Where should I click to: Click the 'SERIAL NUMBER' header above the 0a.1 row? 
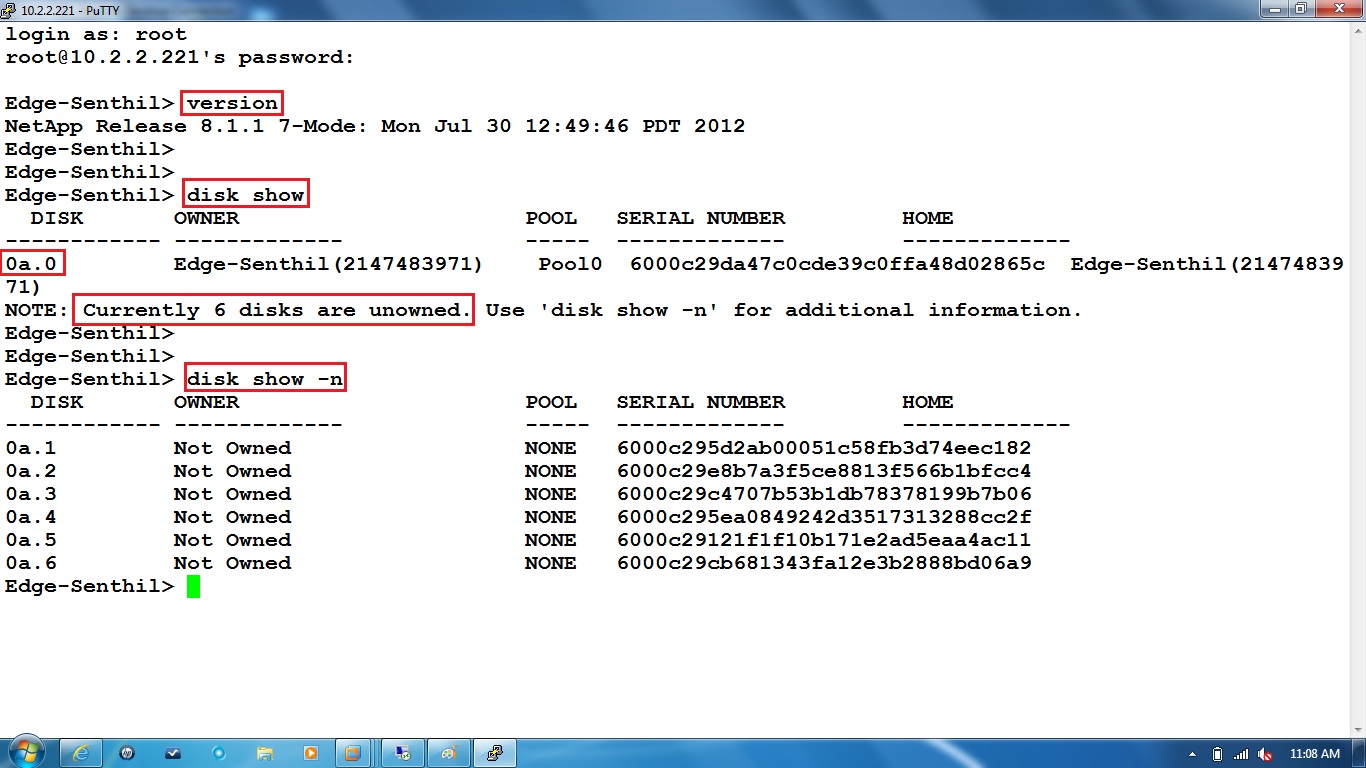(701, 402)
